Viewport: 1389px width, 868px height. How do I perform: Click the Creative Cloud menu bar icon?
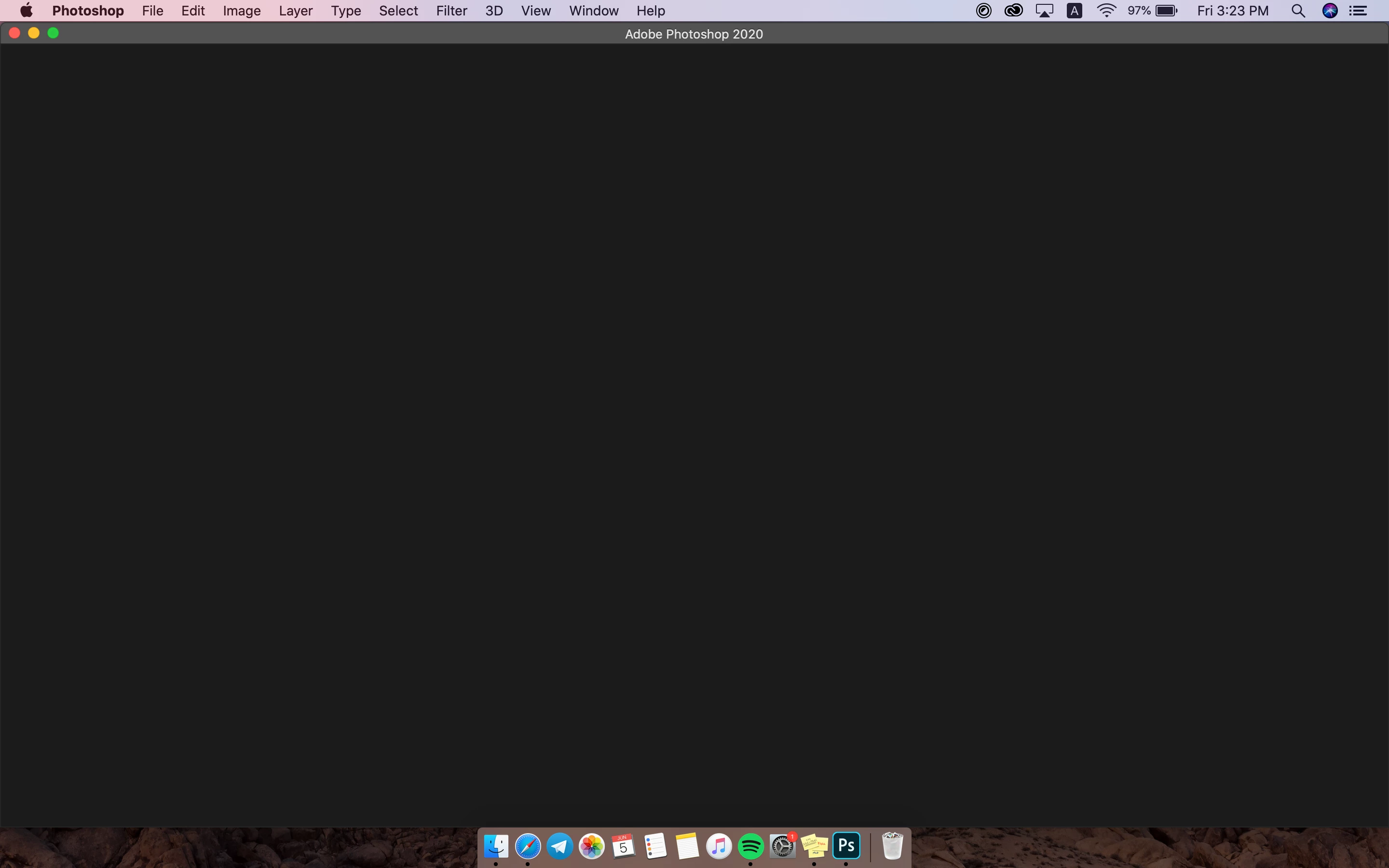point(1013,11)
